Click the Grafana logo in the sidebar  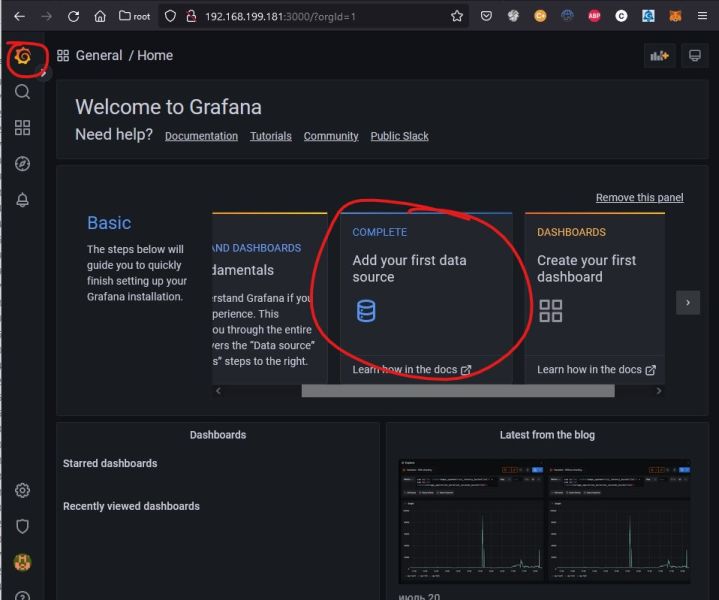(x=22, y=57)
